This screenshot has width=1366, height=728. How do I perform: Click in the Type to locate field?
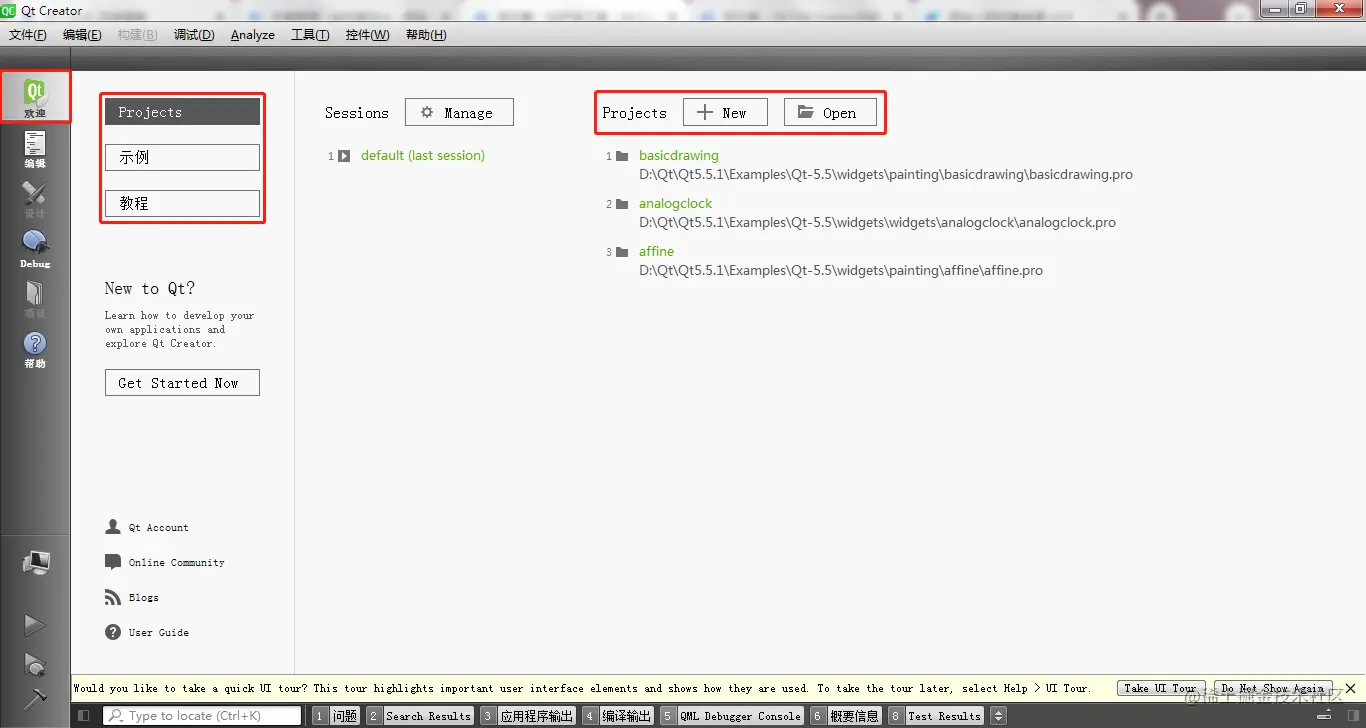[202, 716]
